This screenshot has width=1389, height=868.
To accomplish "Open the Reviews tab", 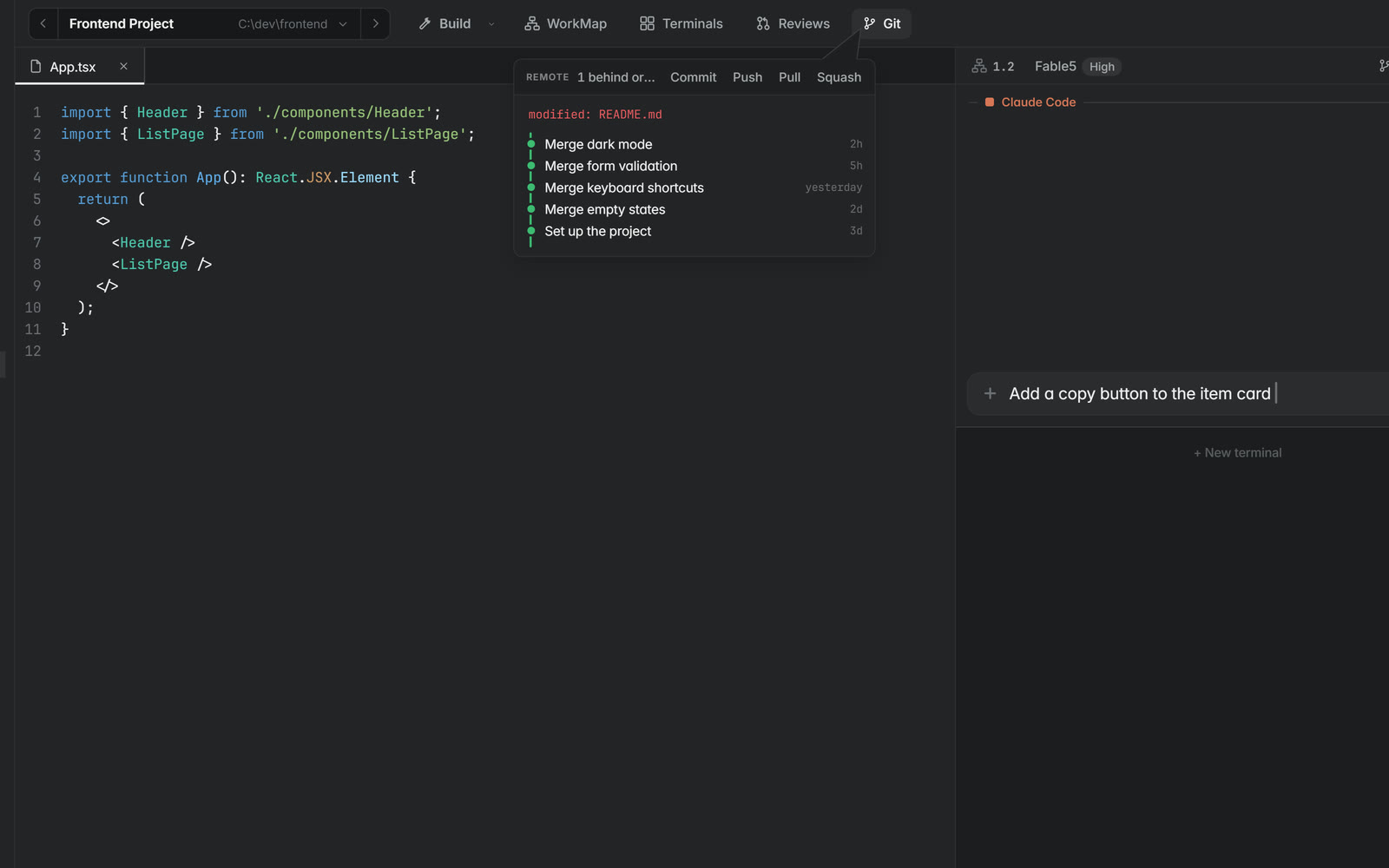I will [793, 23].
